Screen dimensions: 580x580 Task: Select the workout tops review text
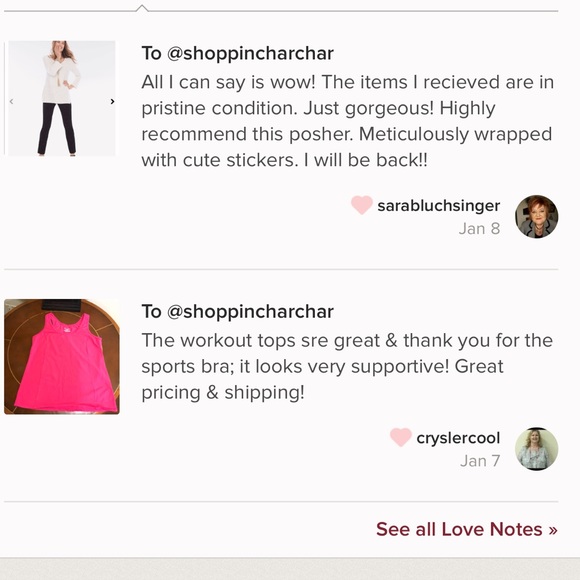tap(347, 367)
